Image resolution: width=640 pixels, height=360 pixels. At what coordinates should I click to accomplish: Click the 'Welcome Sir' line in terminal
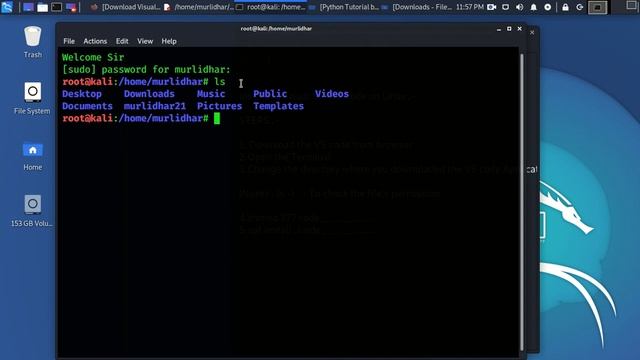(93, 57)
